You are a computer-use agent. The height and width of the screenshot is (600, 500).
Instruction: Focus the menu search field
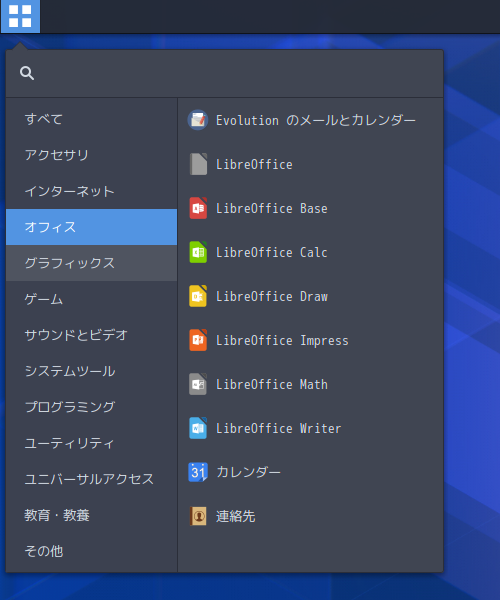coord(224,73)
